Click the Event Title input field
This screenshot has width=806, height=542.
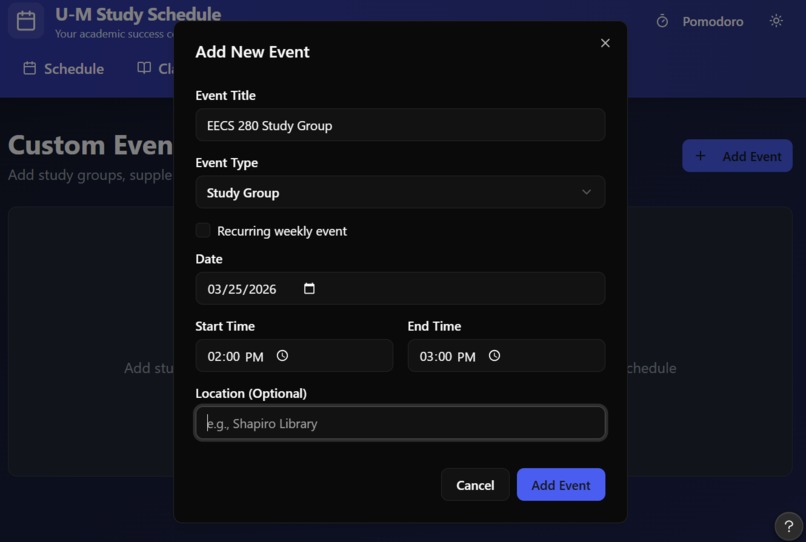(400, 125)
